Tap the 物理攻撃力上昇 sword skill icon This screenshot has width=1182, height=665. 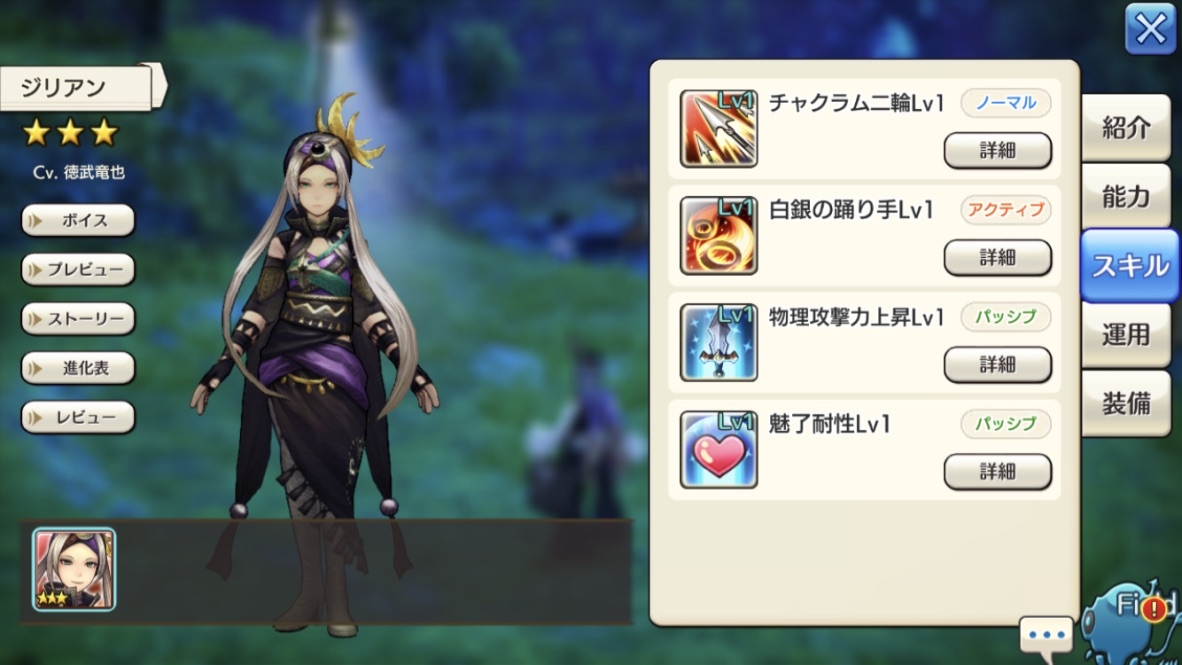tap(718, 343)
